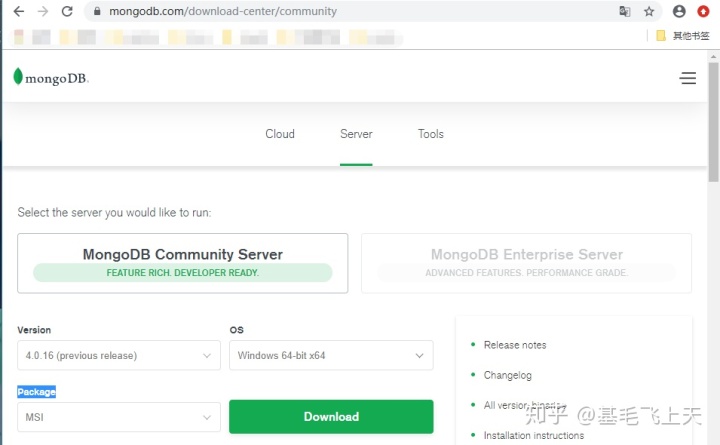720x445 pixels.
Task: Open the translate page icon
Action: coord(624,11)
